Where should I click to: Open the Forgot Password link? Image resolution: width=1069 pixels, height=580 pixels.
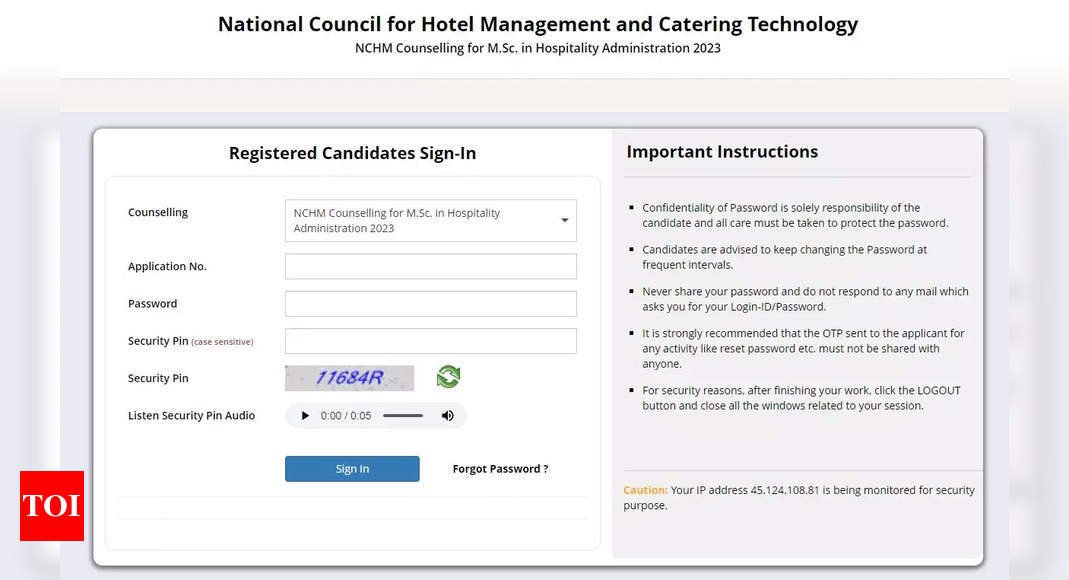tap(500, 469)
